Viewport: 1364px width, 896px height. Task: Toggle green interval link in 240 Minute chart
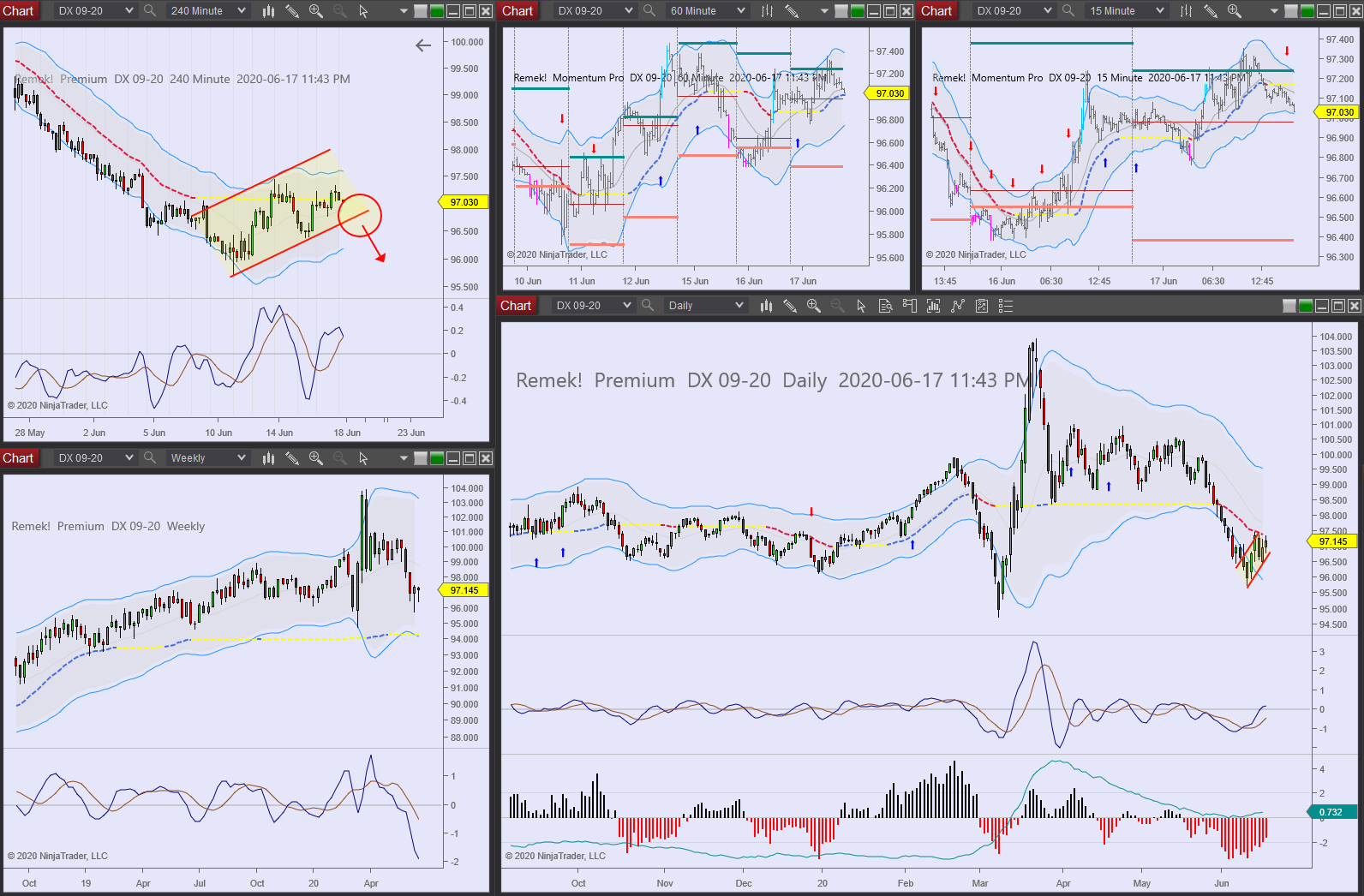coord(437,11)
